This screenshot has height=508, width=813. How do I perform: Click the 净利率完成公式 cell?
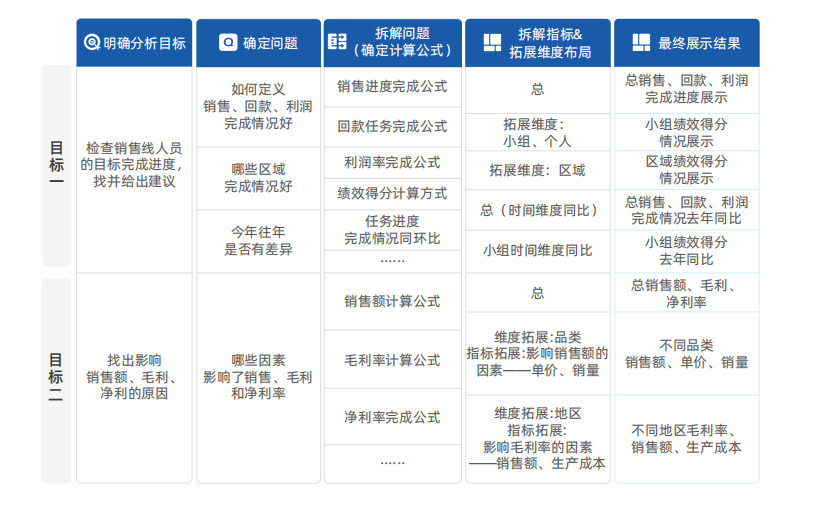pos(393,417)
